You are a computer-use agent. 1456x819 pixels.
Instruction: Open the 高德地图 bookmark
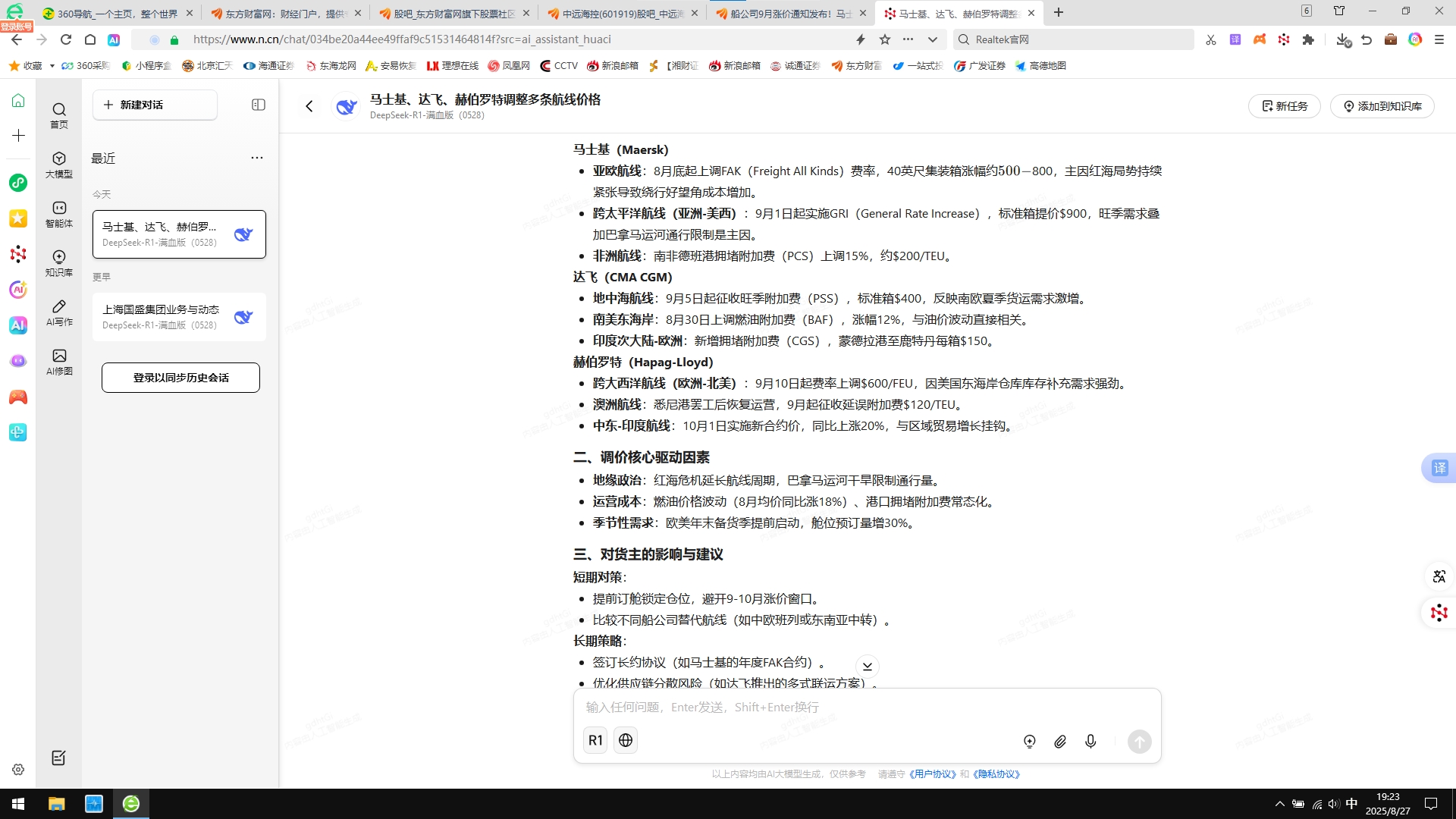point(1040,66)
